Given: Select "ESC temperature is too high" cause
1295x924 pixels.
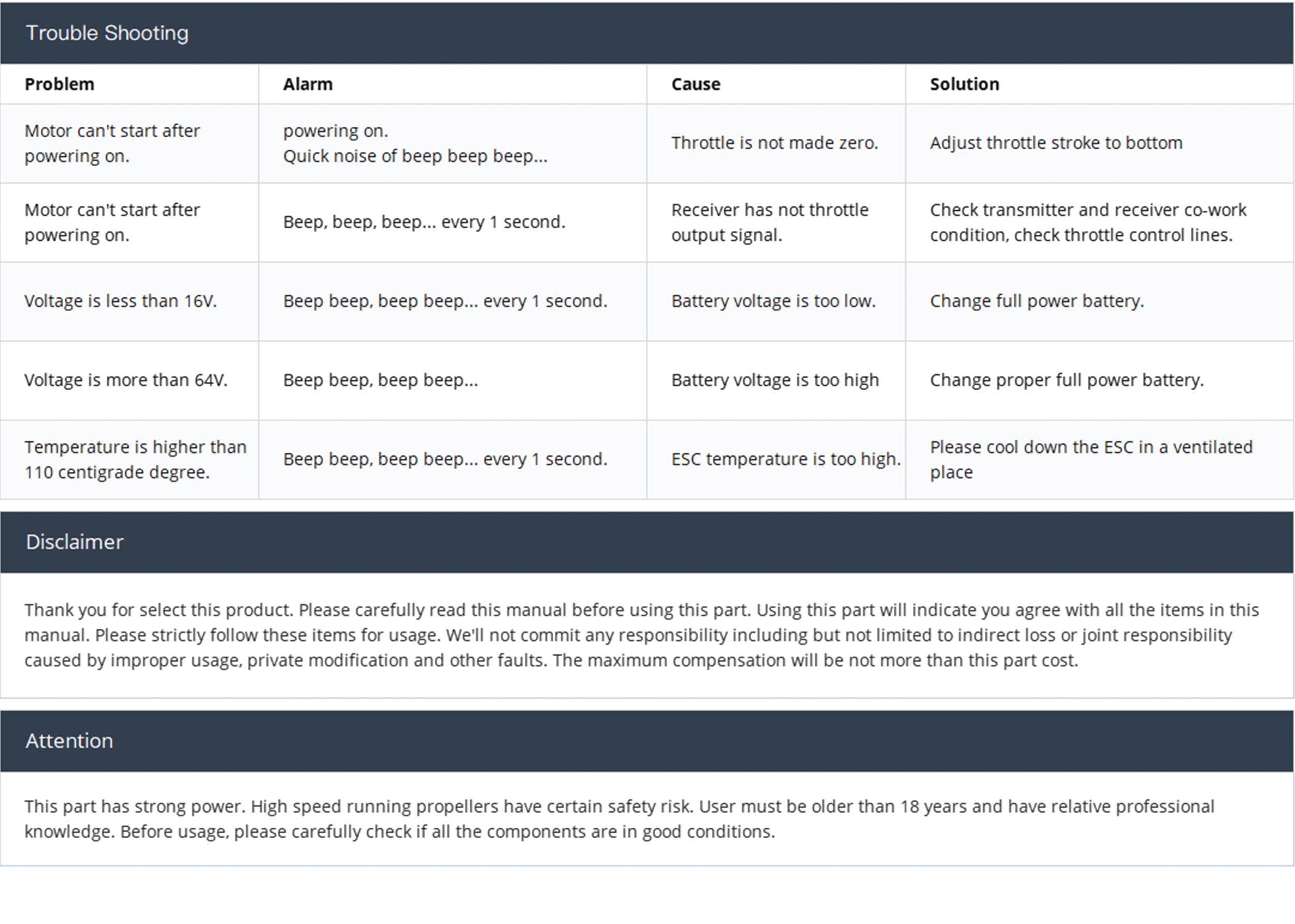Looking at the screenshot, I should click(x=786, y=459).
